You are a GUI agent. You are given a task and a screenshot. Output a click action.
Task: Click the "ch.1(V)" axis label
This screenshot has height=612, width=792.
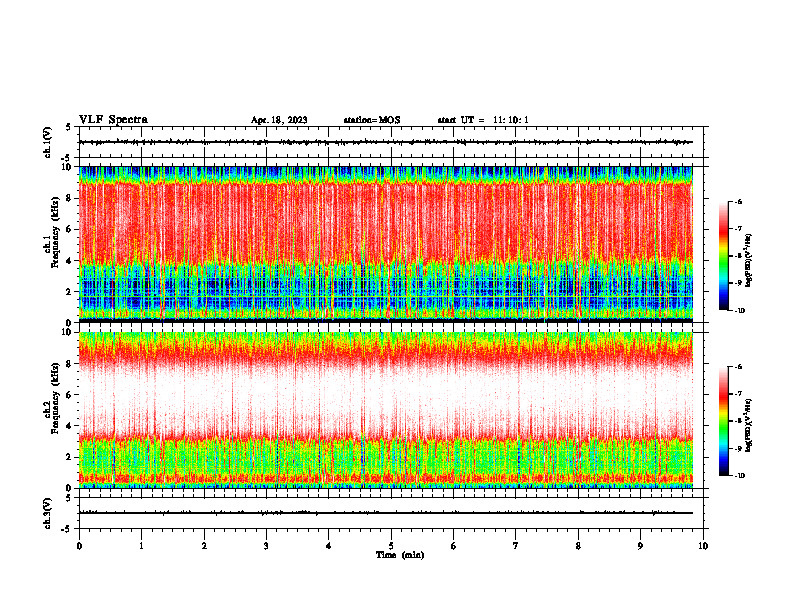48,142
